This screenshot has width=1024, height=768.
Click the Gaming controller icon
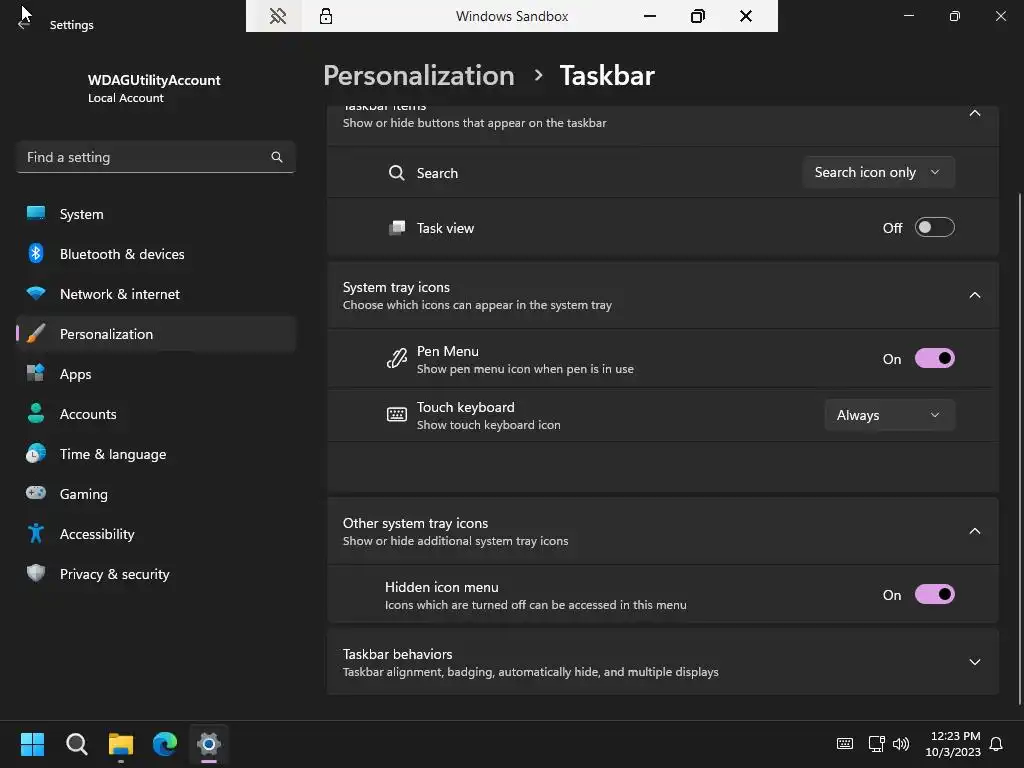36,493
